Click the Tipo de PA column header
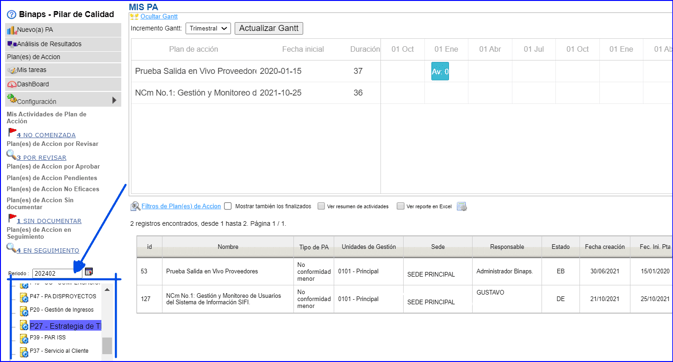Image resolution: width=673 pixels, height=362 pixels. click(314, 247)
